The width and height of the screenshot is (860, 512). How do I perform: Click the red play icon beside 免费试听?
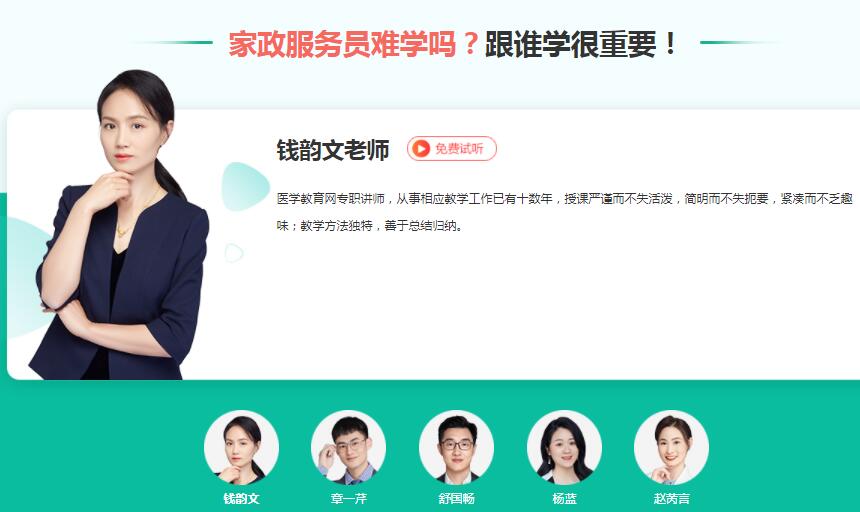[421, 149]
